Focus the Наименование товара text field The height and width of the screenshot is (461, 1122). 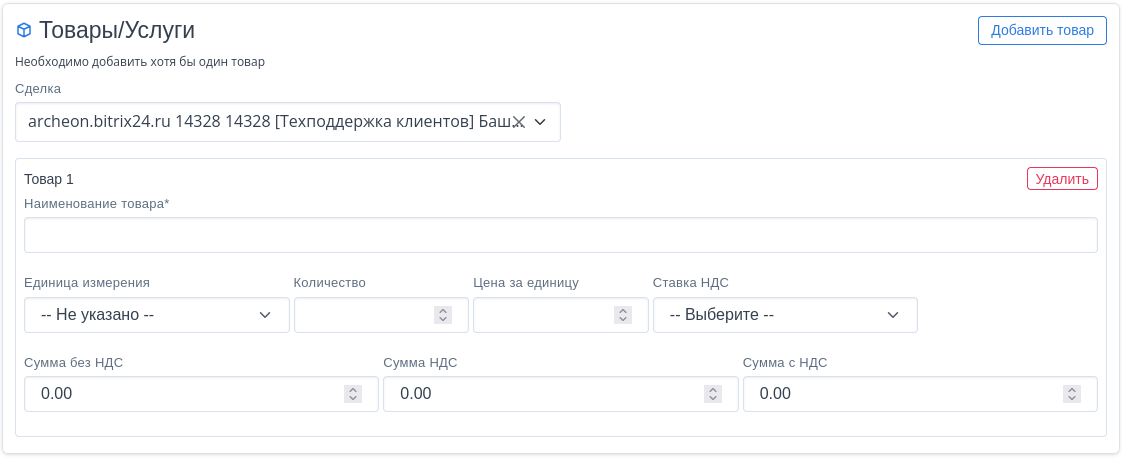(560, 235)
